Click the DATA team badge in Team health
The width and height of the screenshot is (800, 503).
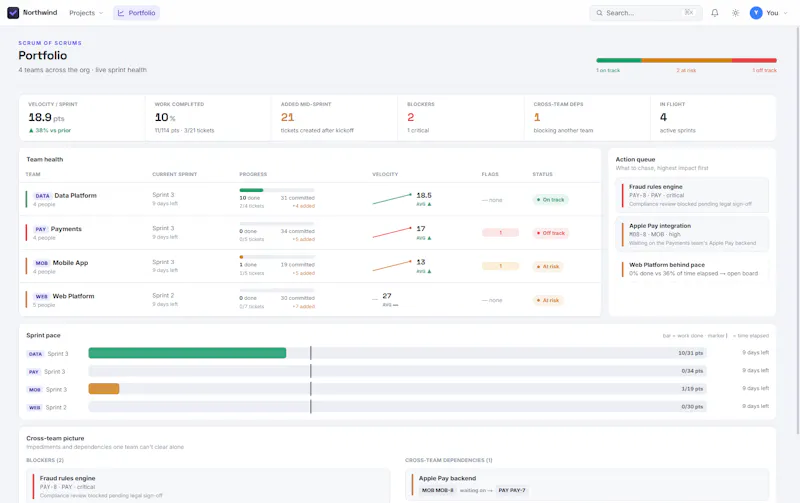click(x=42, y=196)
